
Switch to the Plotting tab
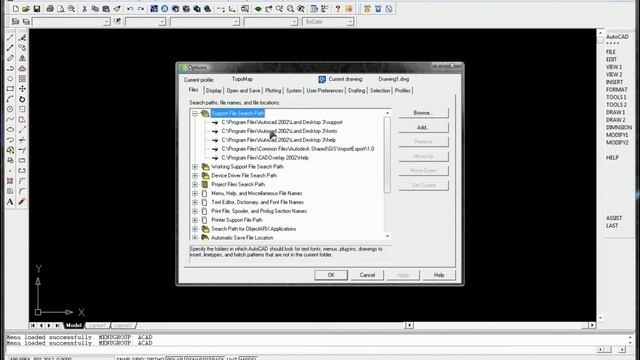[x=273, y=91]
